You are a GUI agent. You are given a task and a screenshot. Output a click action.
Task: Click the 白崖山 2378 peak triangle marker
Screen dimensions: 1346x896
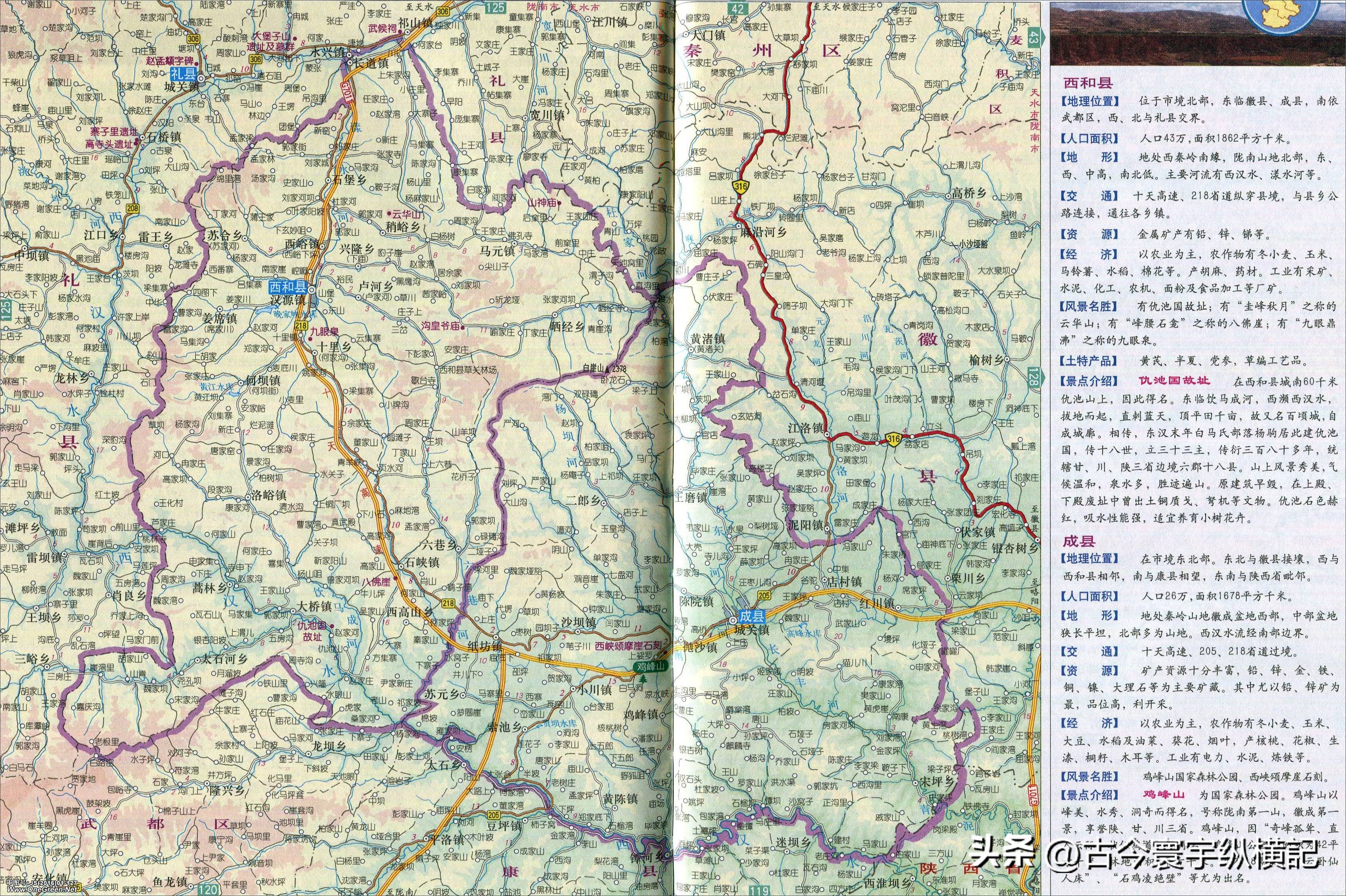(608, 368)
